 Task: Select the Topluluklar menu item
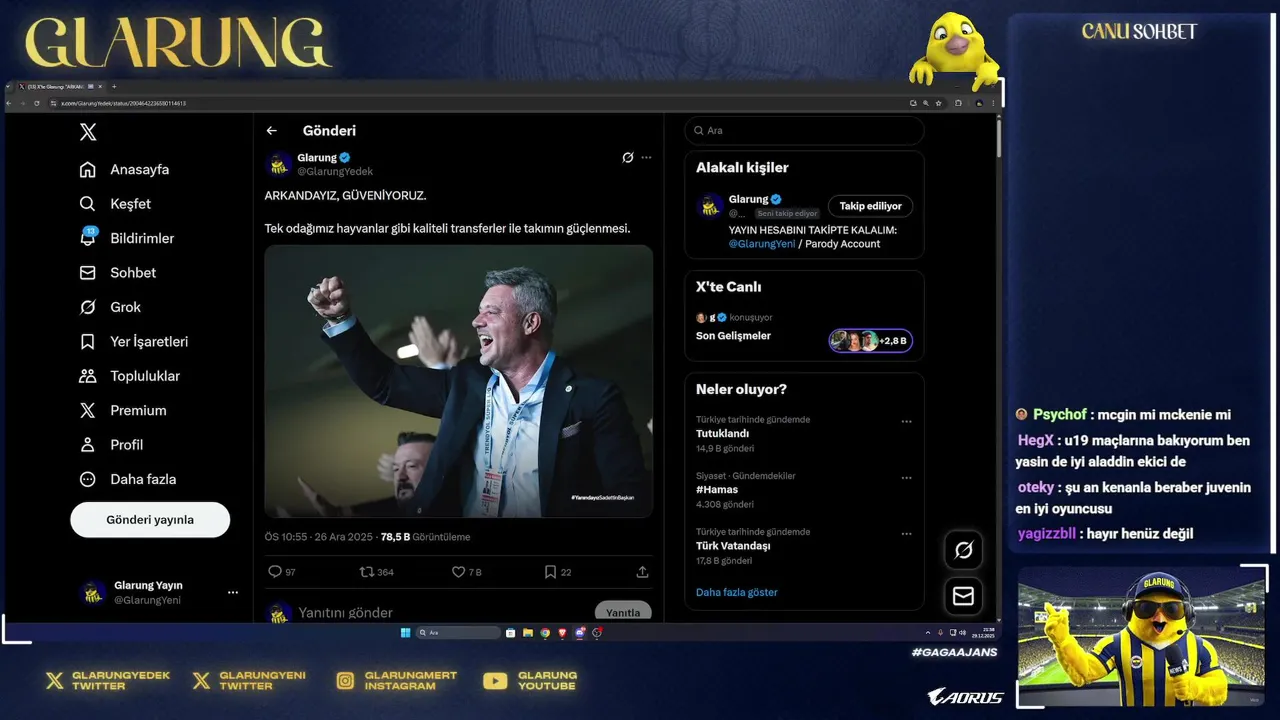click(130, 376)
